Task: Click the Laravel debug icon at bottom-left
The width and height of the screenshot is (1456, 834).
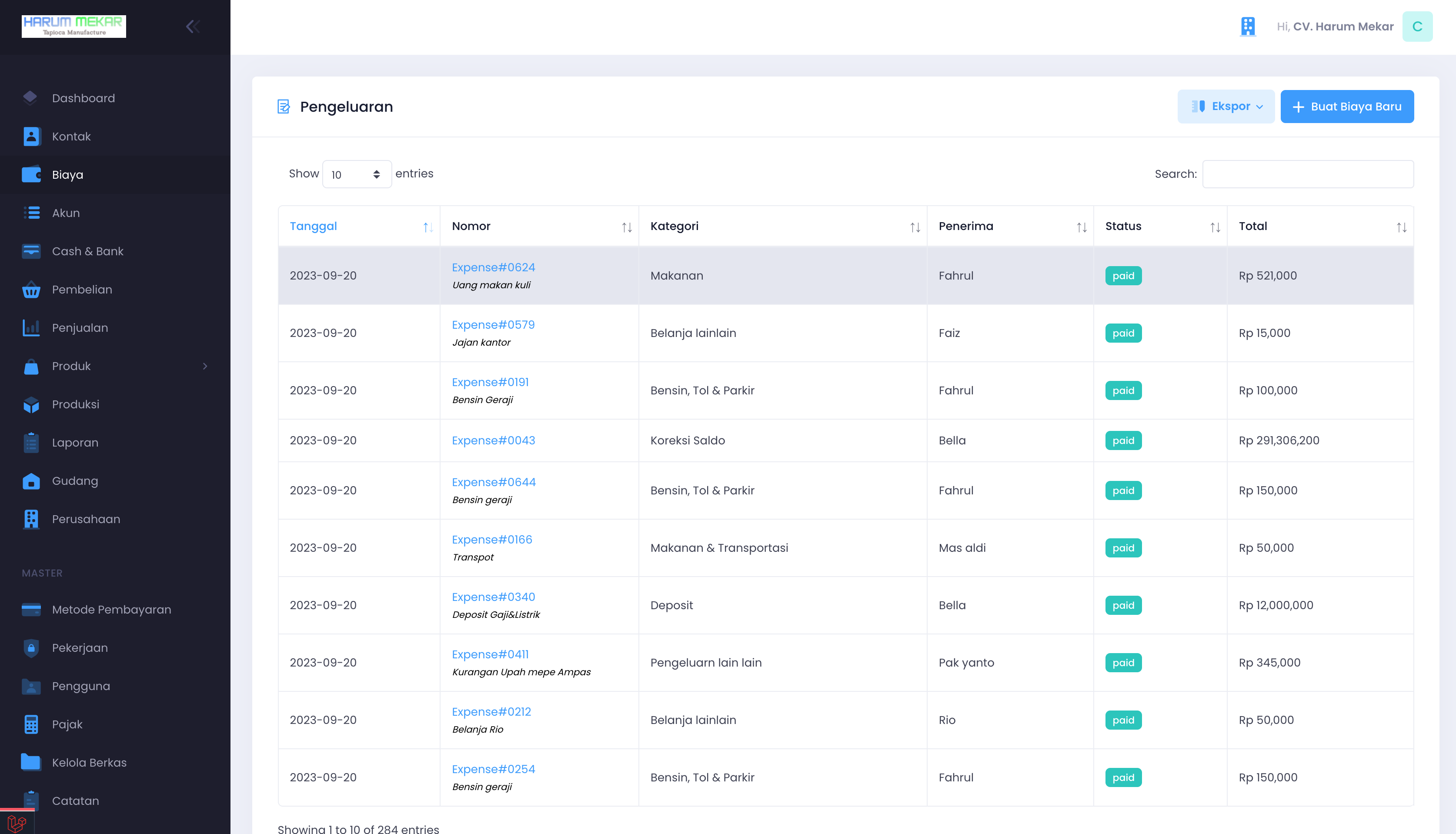Action: (17, 823)
